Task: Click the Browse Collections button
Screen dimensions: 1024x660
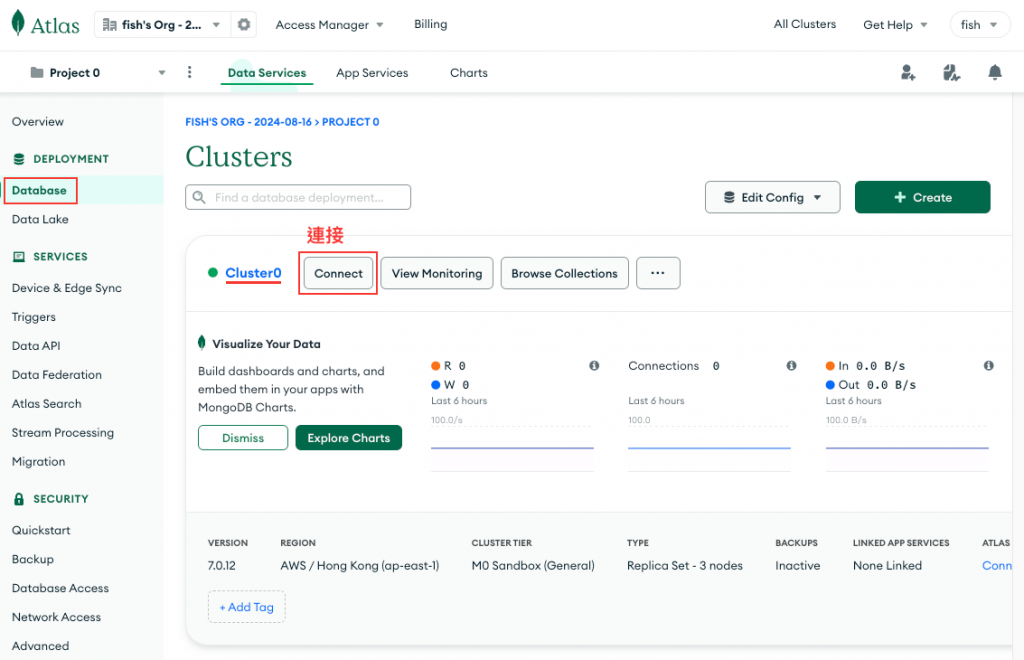Action: click(564, 273)
